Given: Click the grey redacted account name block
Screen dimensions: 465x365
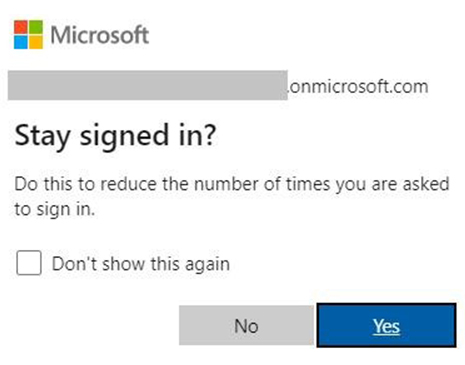Looking at the screenshot, I should click(x=148, y=85).
